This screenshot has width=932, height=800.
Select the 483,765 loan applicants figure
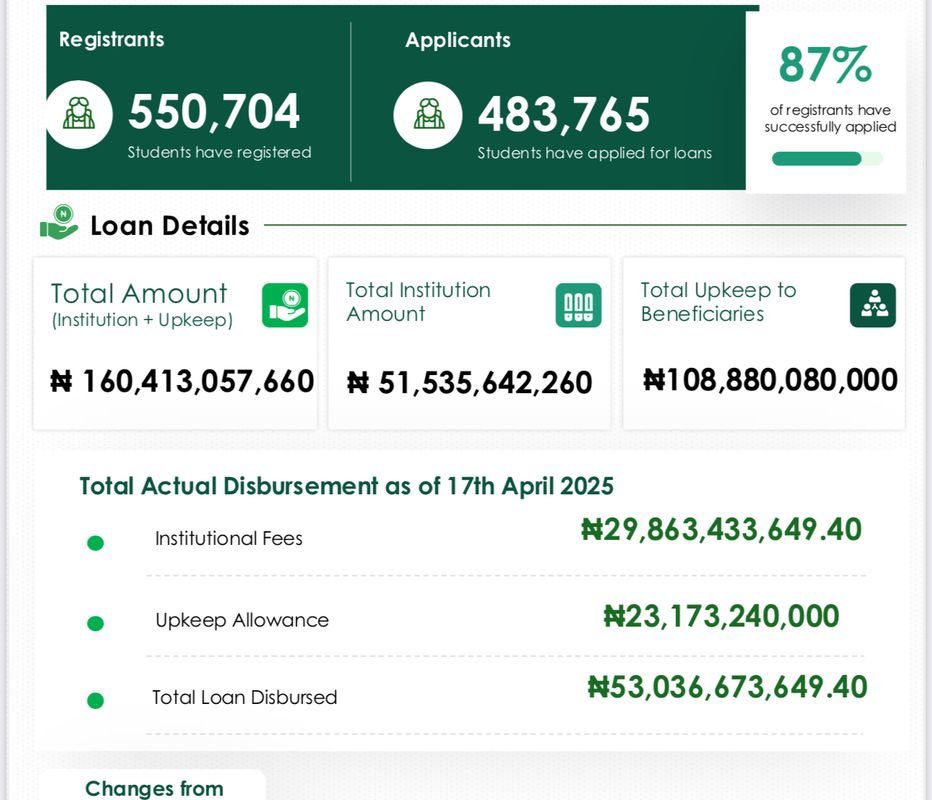click(x=564, y=114)
